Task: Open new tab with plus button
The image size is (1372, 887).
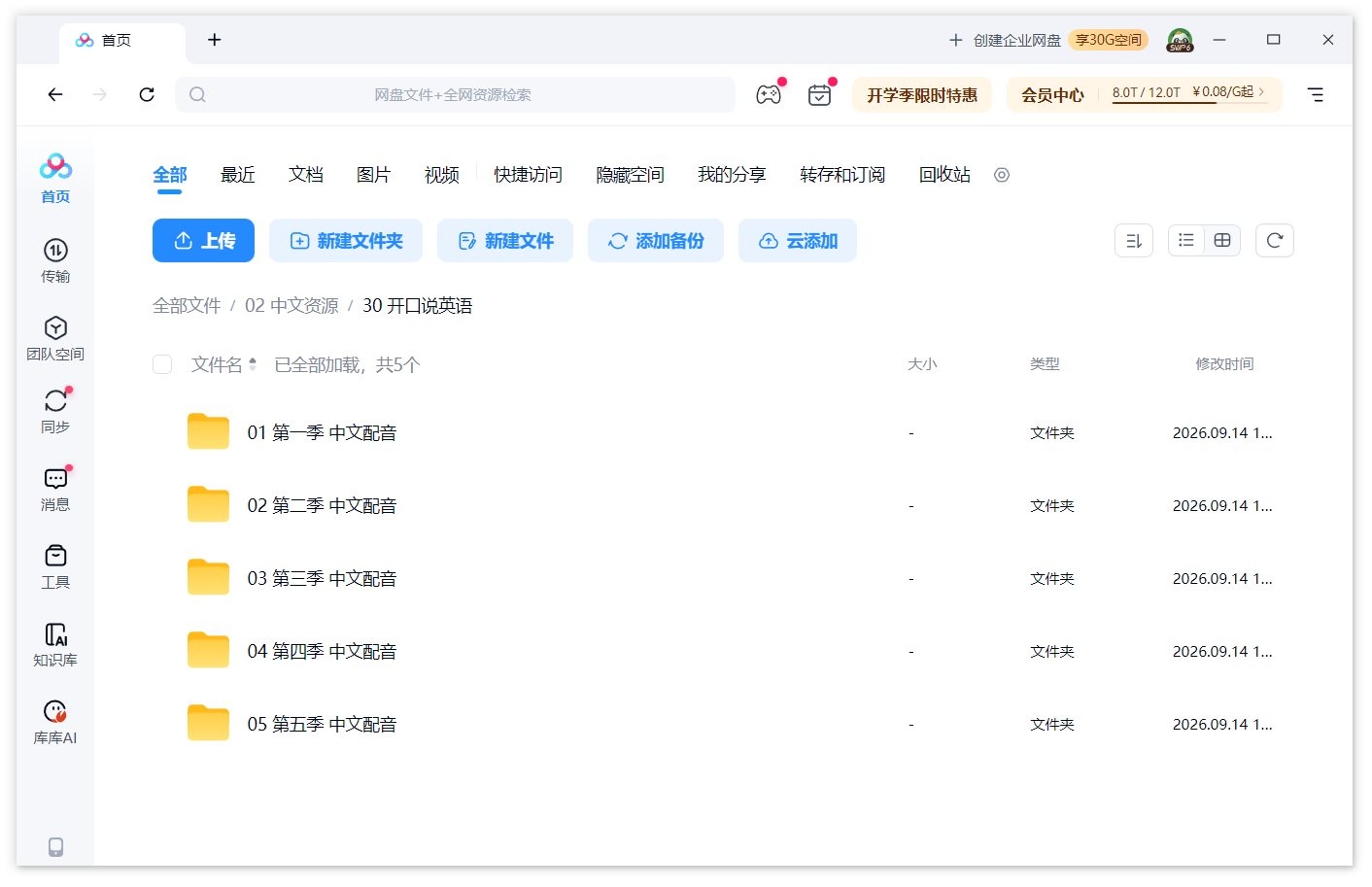Action: pos(215,40)
